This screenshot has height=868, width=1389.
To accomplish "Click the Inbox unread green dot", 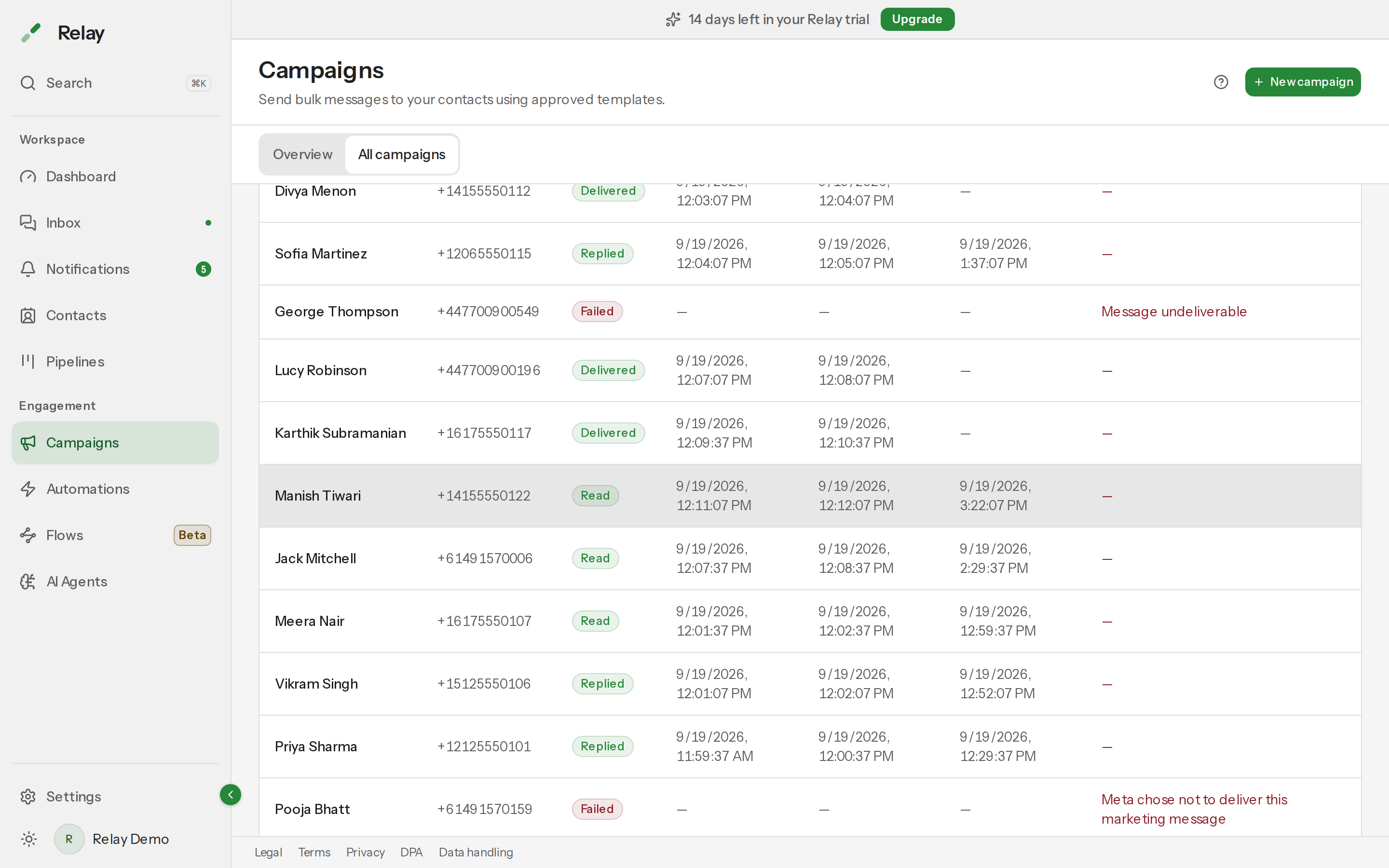I will pyautogui.click(x=208, y=223).
